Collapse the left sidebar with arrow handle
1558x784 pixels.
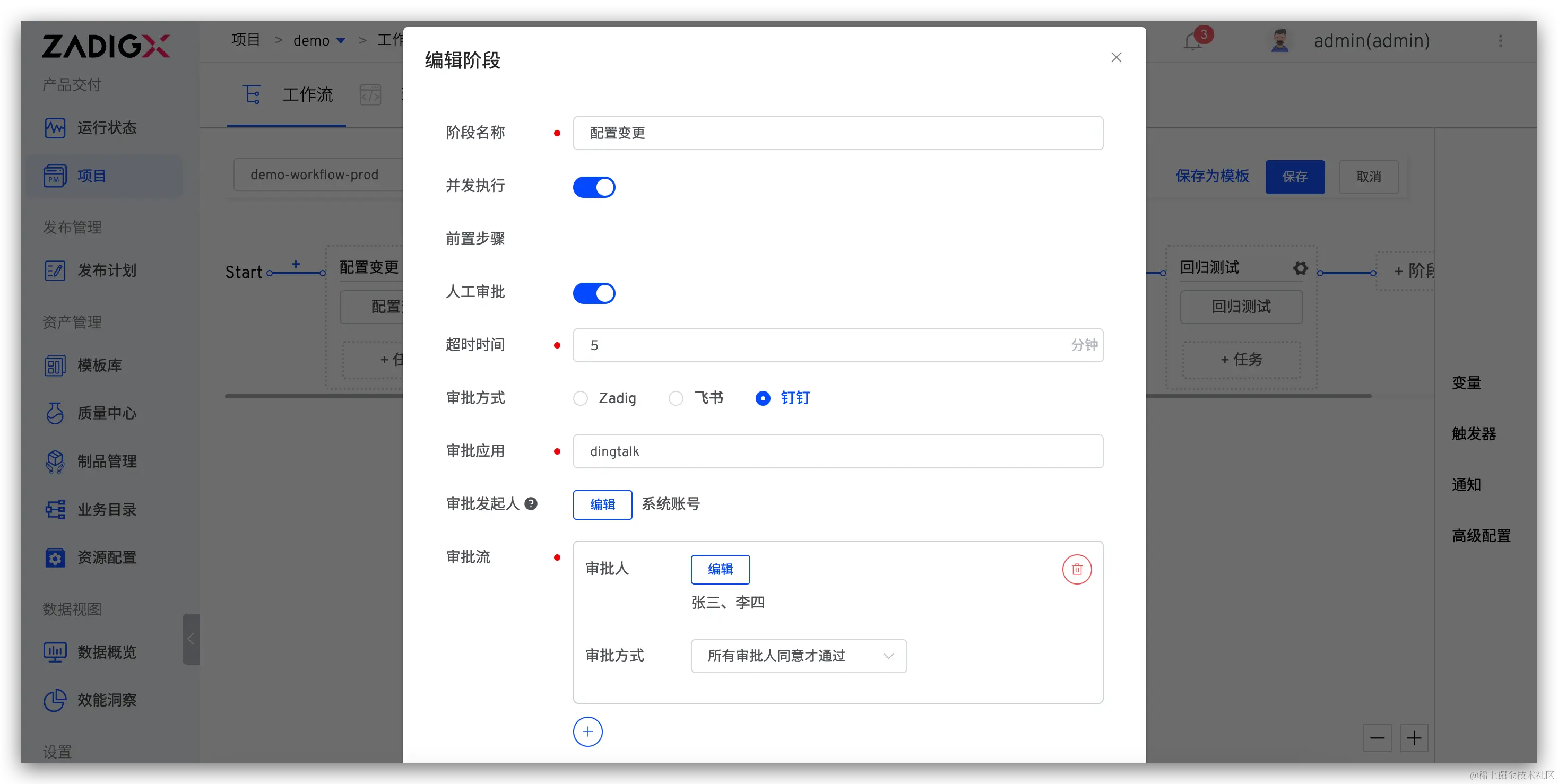[191, 639]
